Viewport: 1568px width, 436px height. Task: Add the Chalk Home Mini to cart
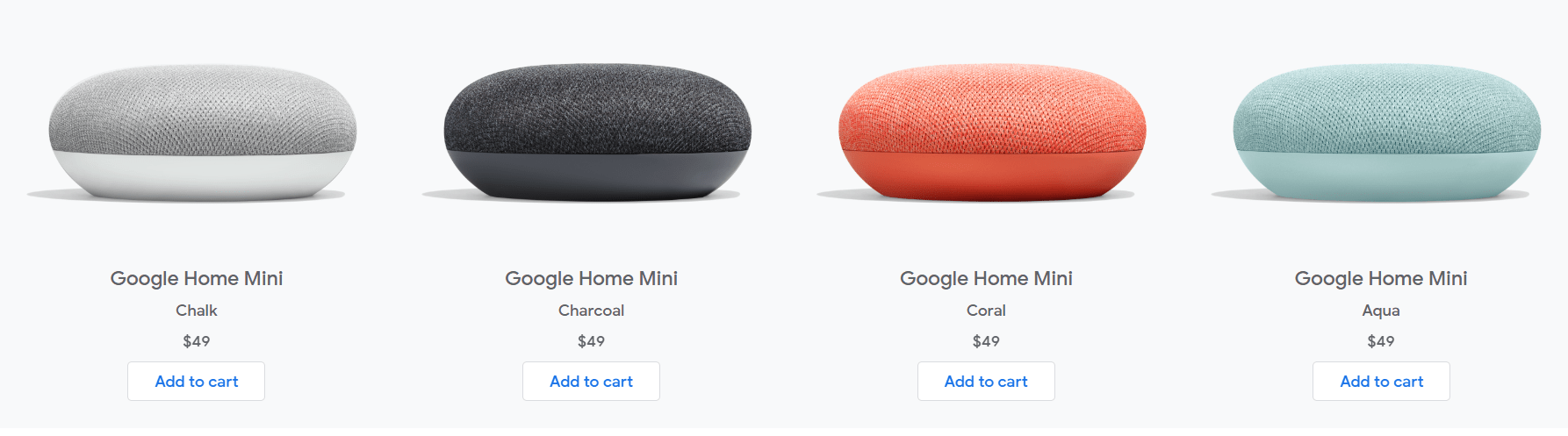196,382
